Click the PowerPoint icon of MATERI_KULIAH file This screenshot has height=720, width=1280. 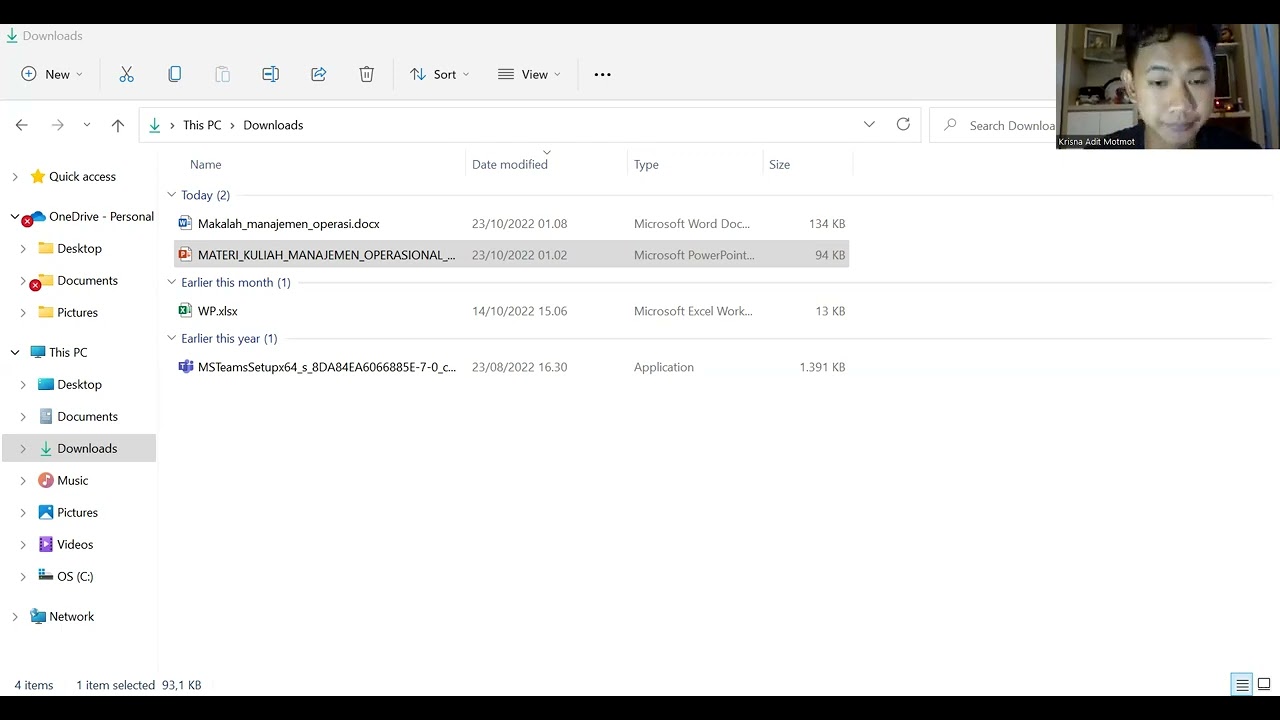point(185,254)
